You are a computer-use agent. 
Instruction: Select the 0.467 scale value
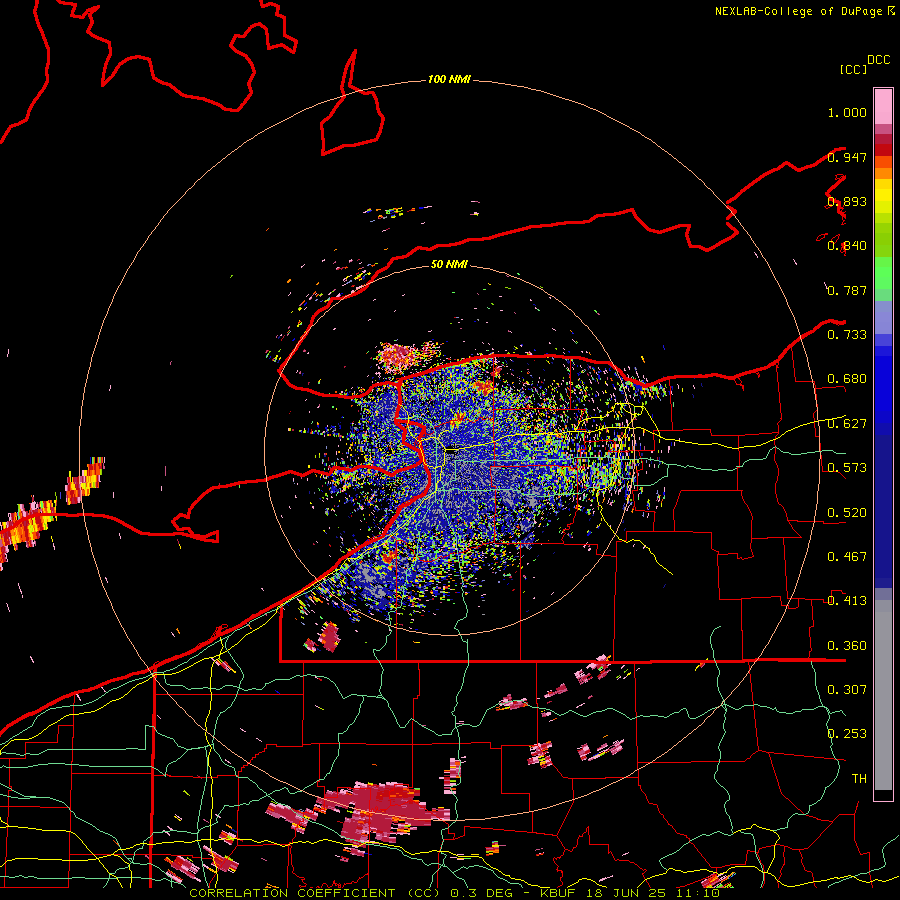pyautogui.click(x=847, y=557)
